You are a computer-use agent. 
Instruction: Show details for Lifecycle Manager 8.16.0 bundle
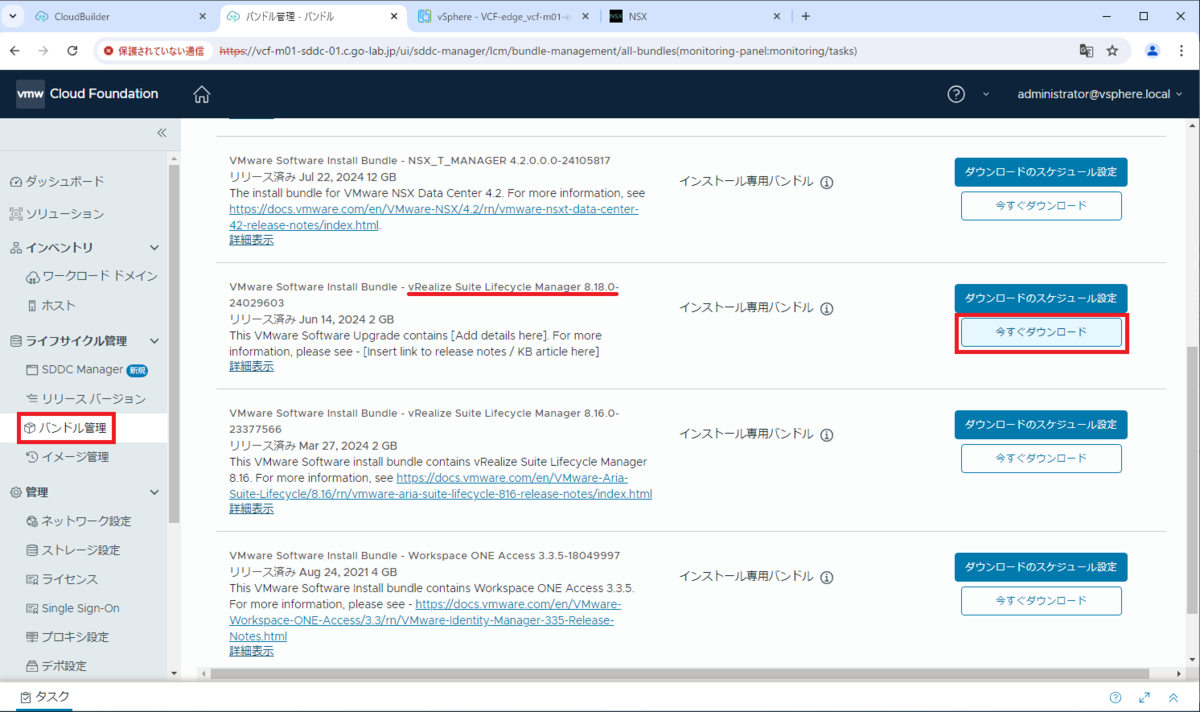tap(251, 509)
